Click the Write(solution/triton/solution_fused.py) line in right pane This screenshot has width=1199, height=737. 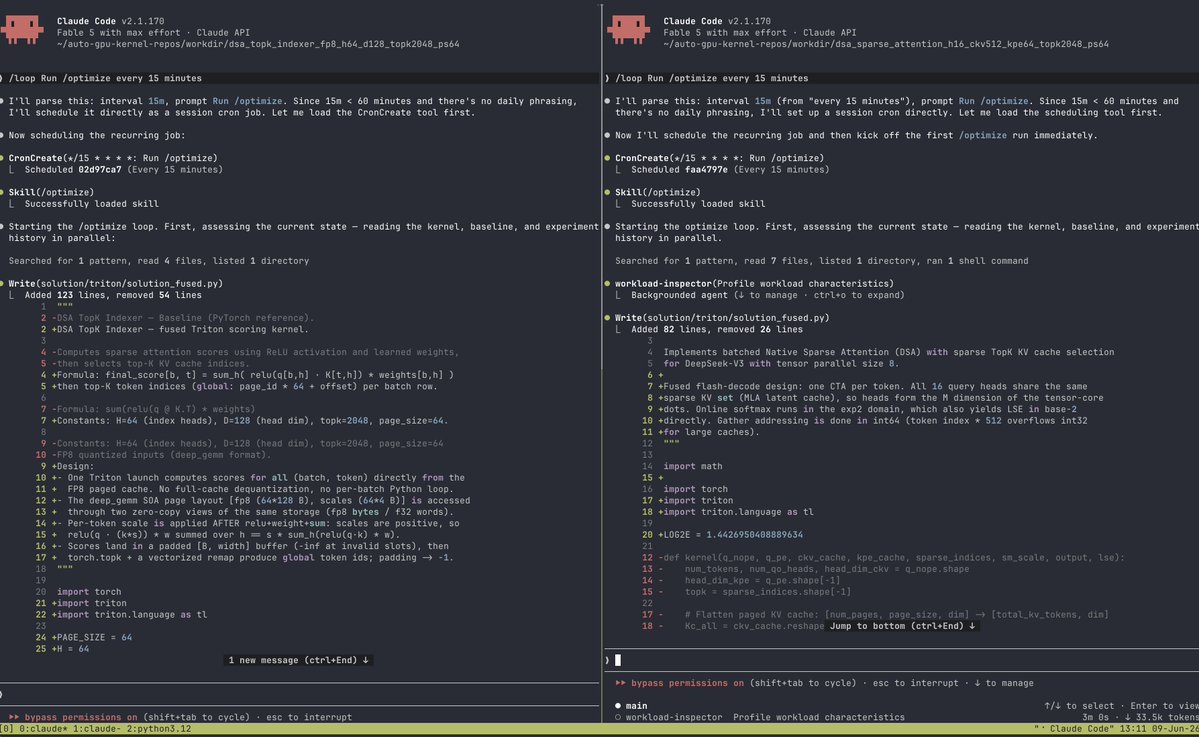[x=722, y=317]
